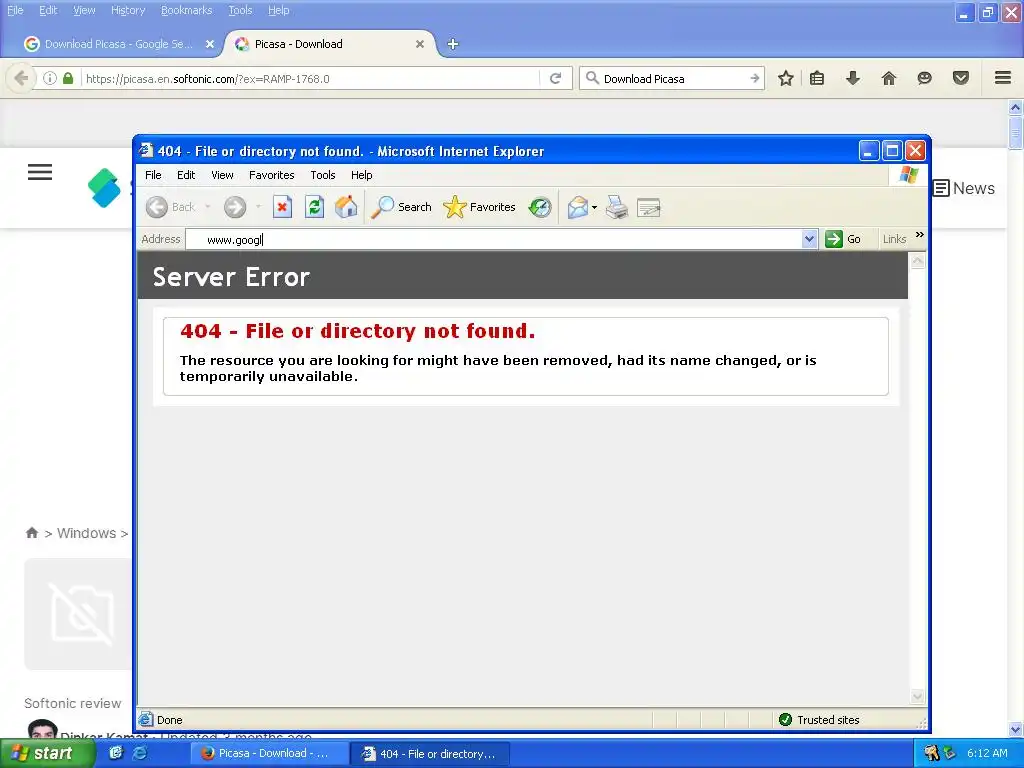Open the Help menu in Internet Explorer

click(x=361, y=175)
